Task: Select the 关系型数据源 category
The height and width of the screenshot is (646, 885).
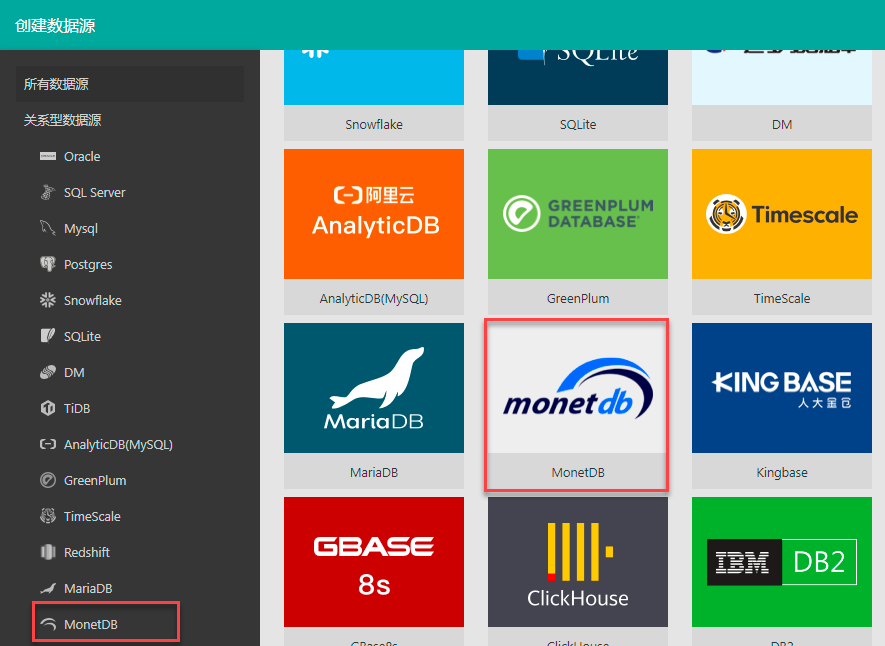Action: [x=63, y=121]
